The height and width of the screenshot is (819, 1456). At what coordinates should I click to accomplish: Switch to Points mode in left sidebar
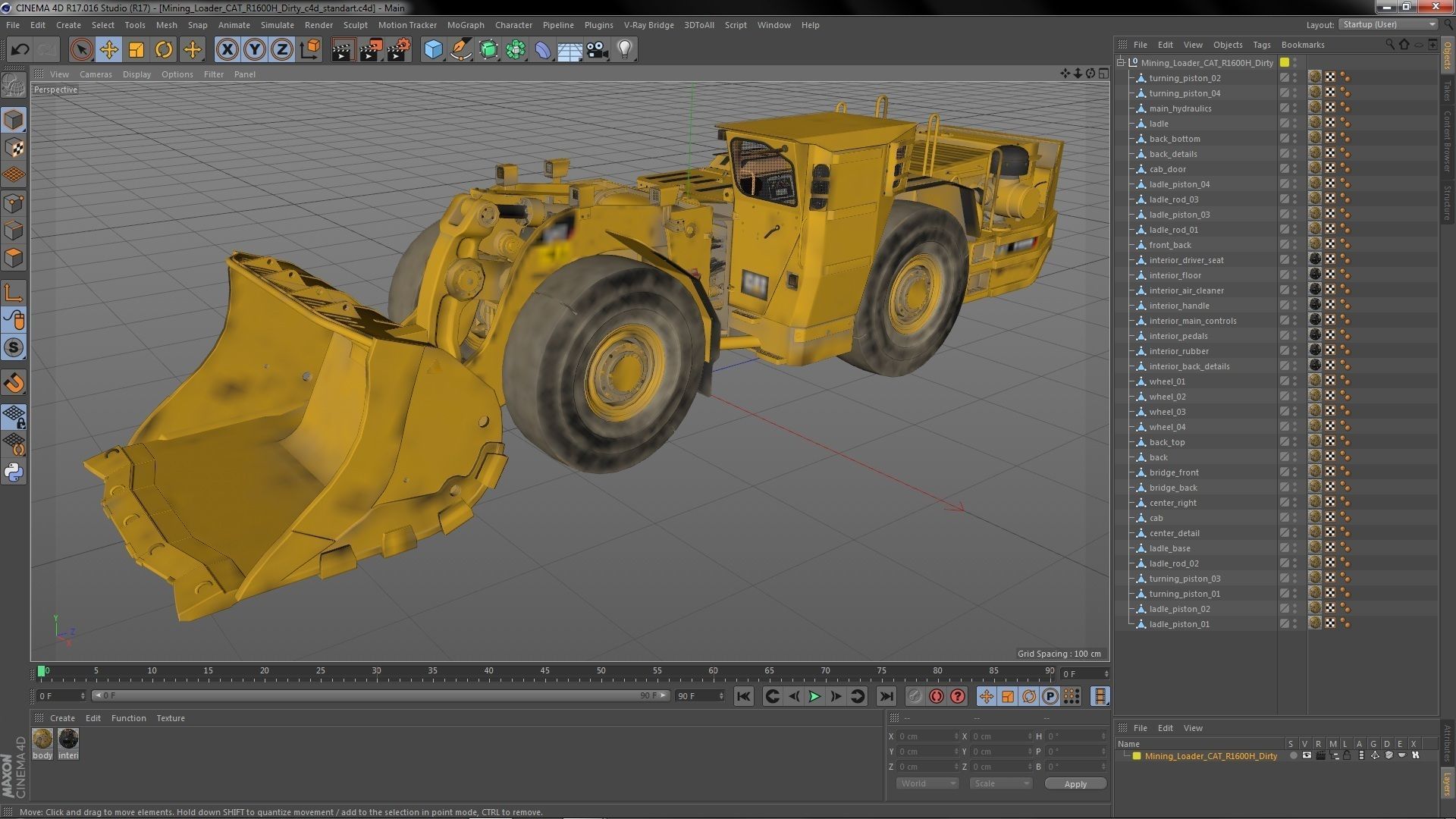pos(14,203)
